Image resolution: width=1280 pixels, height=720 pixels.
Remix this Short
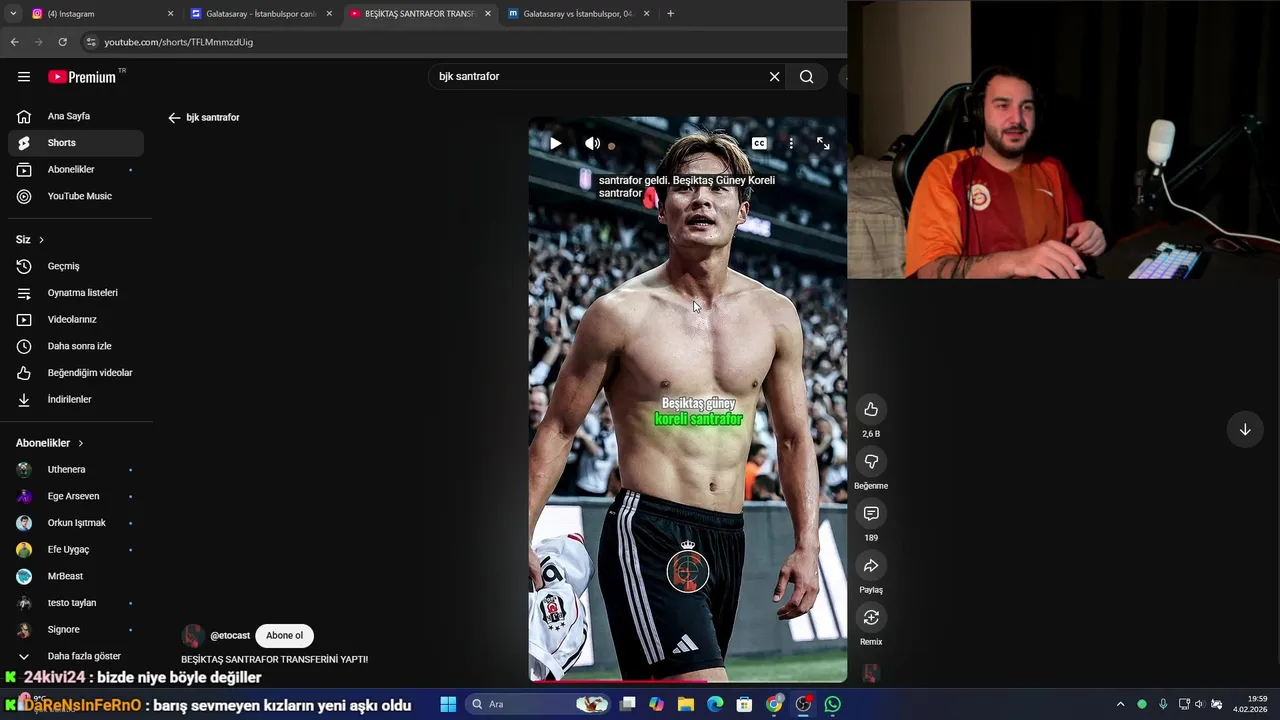tap(871, 617)
